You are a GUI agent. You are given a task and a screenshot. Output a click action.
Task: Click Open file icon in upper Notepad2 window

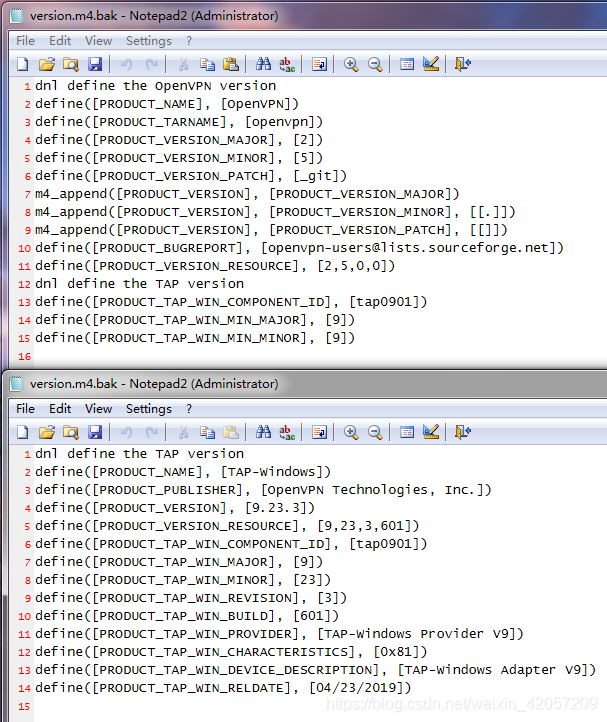[47, 64]
